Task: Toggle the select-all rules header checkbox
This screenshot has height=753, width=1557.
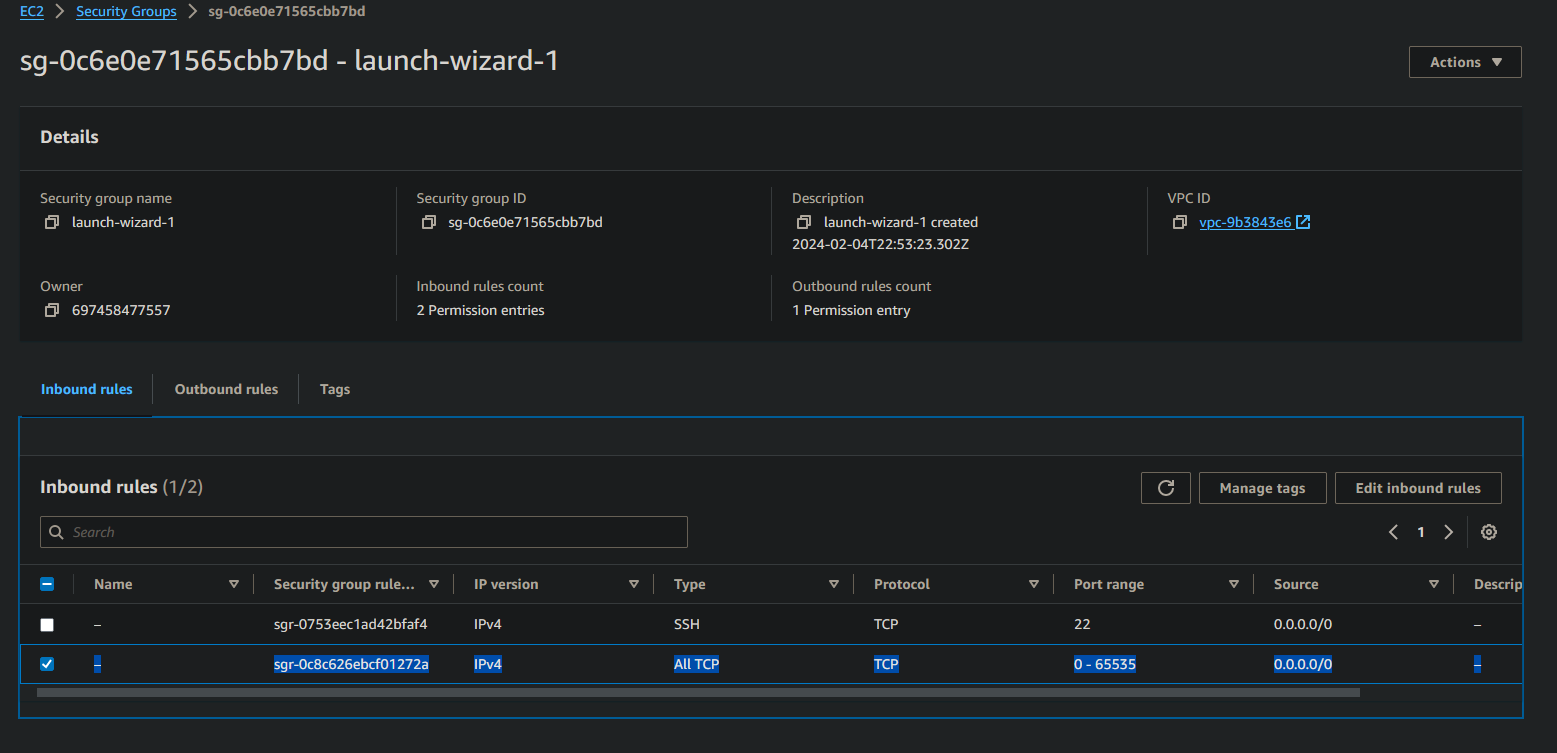Action: [47, 584]
